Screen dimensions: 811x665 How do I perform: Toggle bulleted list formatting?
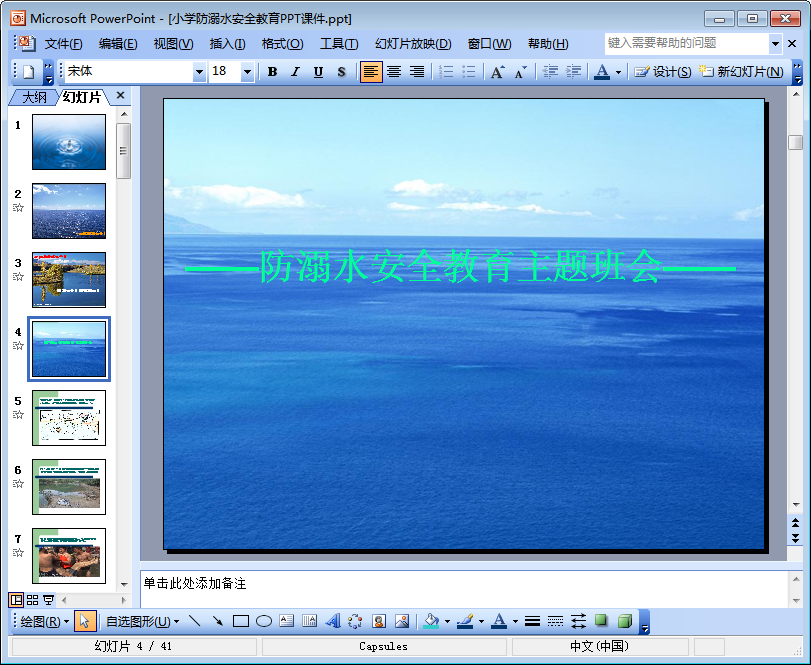pyautogui.click(x=469, y=72)
